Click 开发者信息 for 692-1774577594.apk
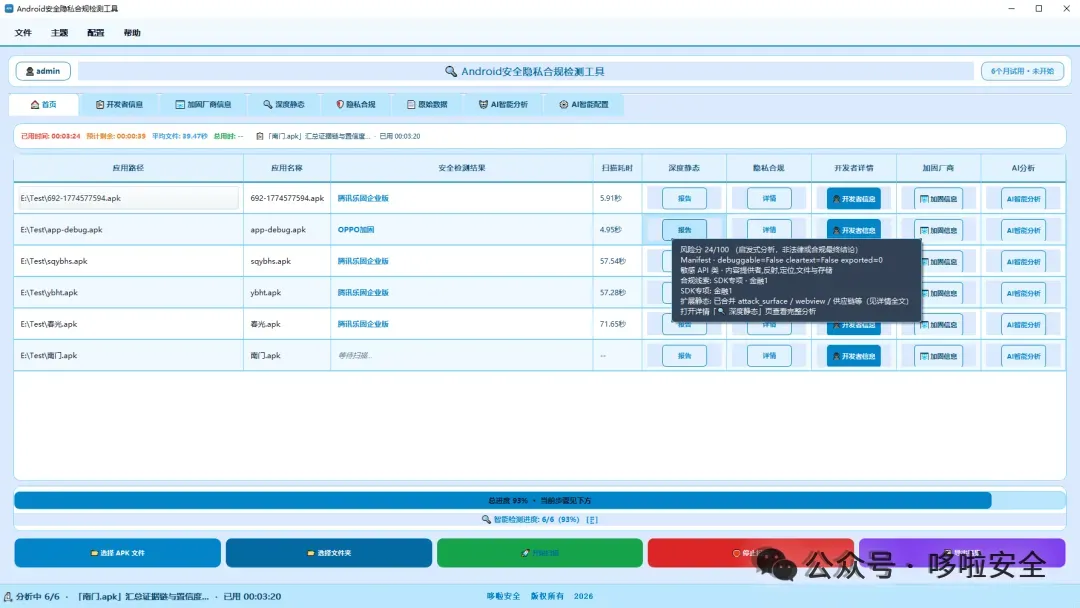1080x608 pixels. [853, 198]
